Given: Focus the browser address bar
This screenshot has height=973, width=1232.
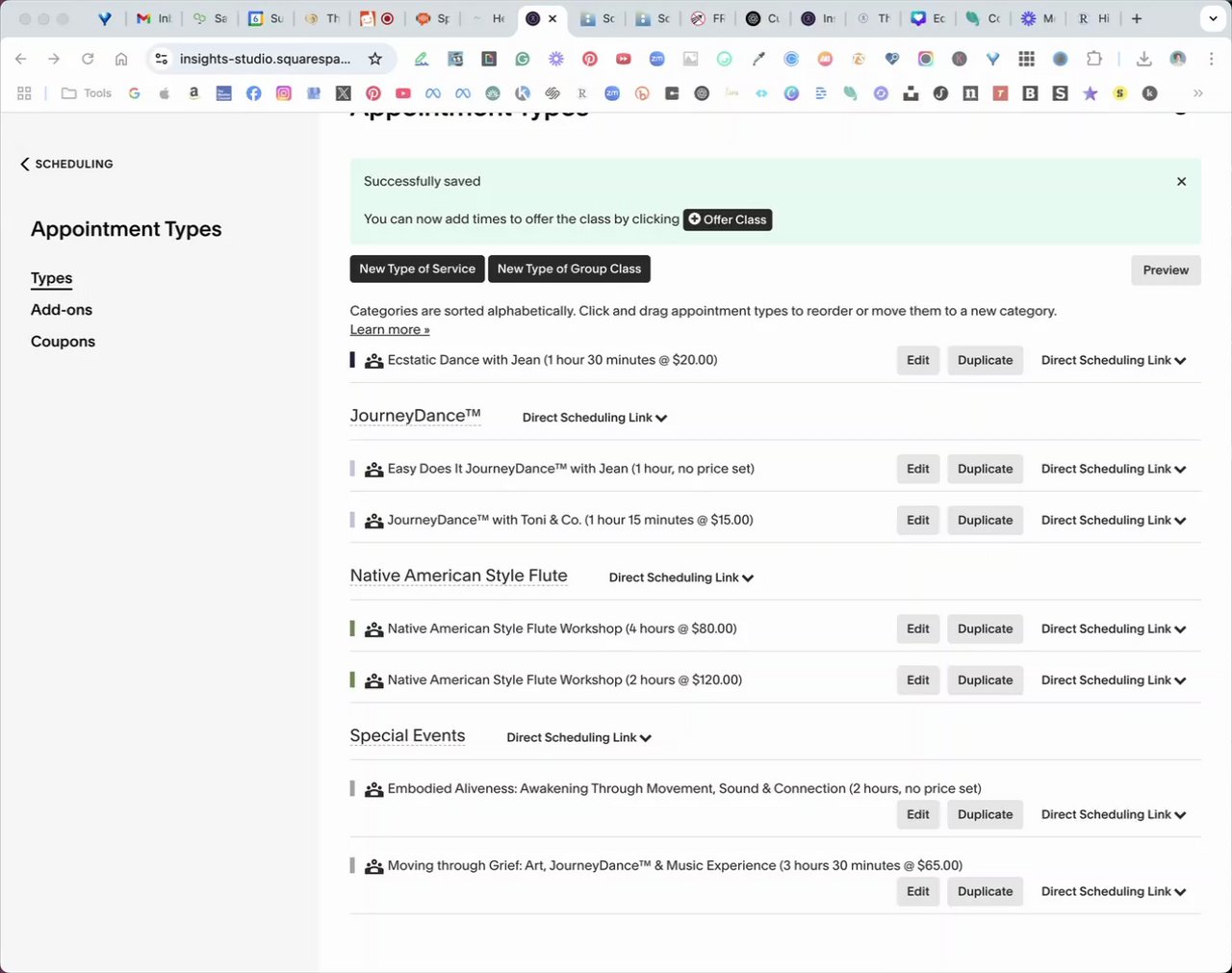Looking at the screenshot, I should (x=265, y=60).
